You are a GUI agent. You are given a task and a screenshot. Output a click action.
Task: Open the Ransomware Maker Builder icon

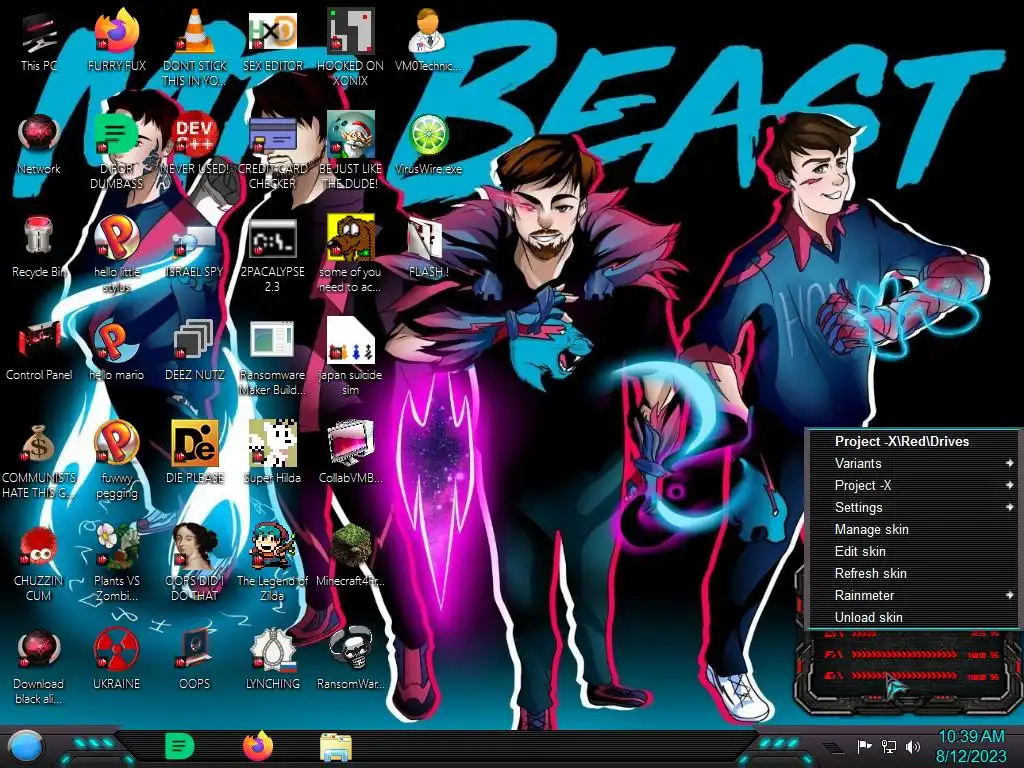272,356
